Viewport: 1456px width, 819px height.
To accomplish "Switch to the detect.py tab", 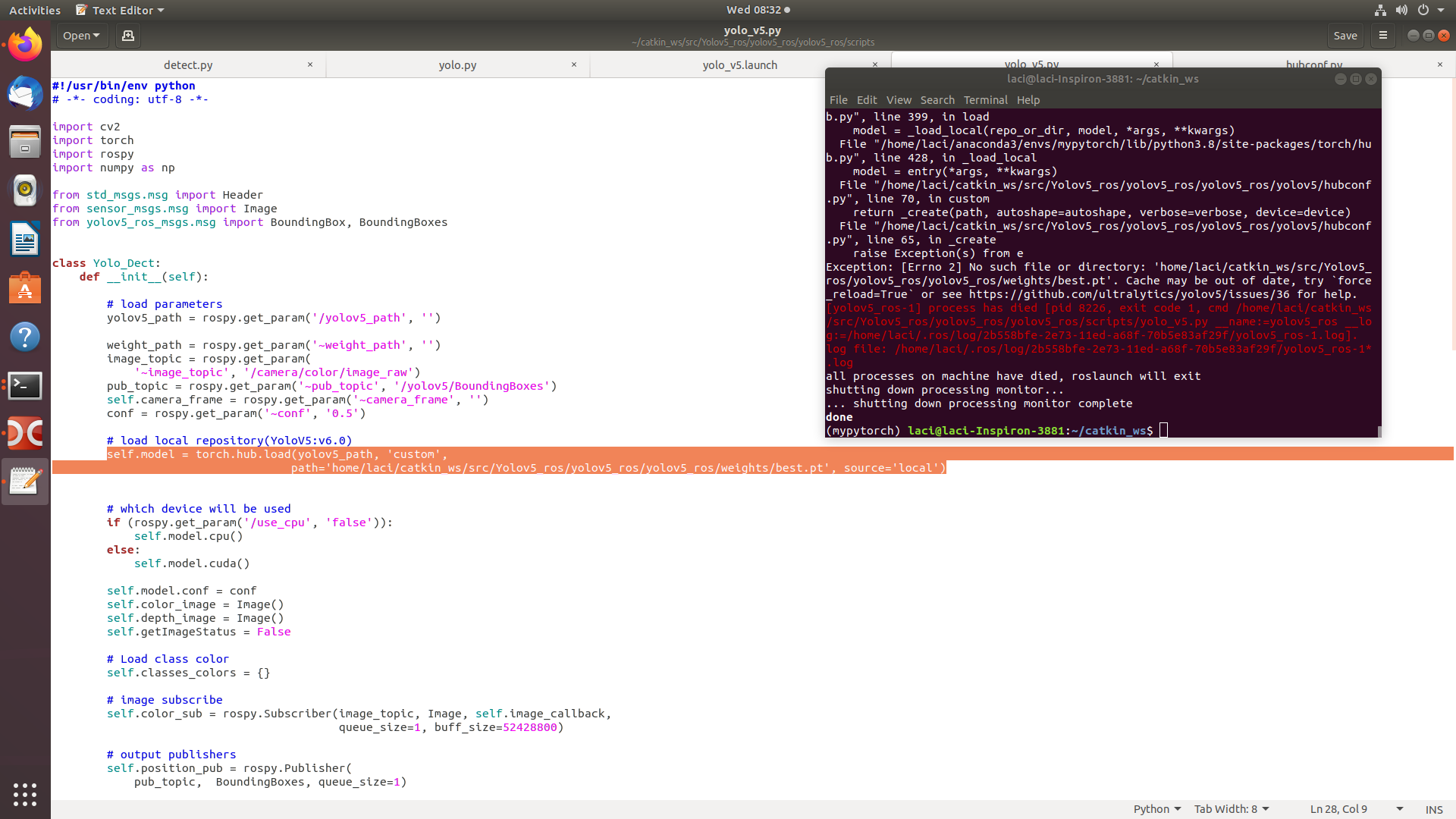I will pyautogui.click(x=188, y=65).
